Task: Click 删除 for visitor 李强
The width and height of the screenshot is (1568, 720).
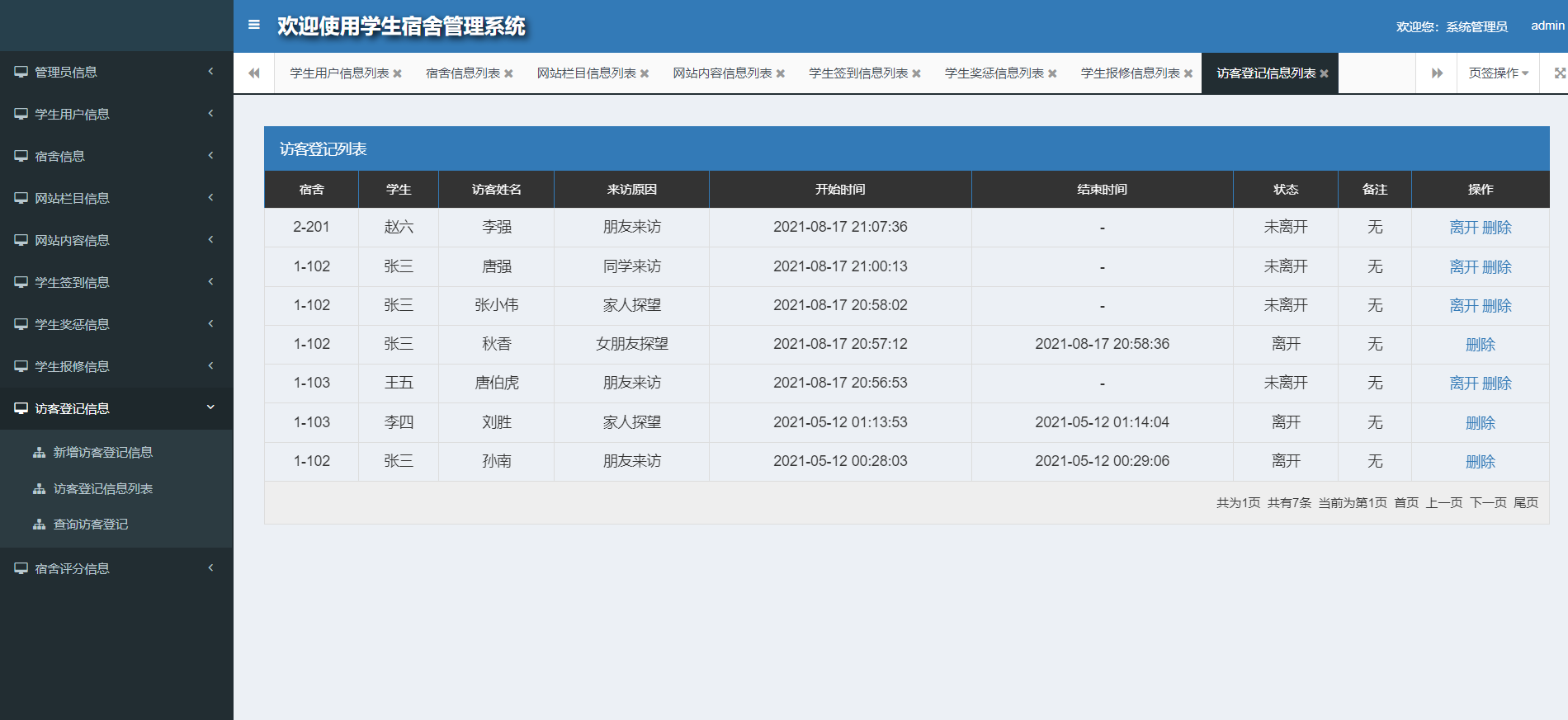Action: 1497,228
